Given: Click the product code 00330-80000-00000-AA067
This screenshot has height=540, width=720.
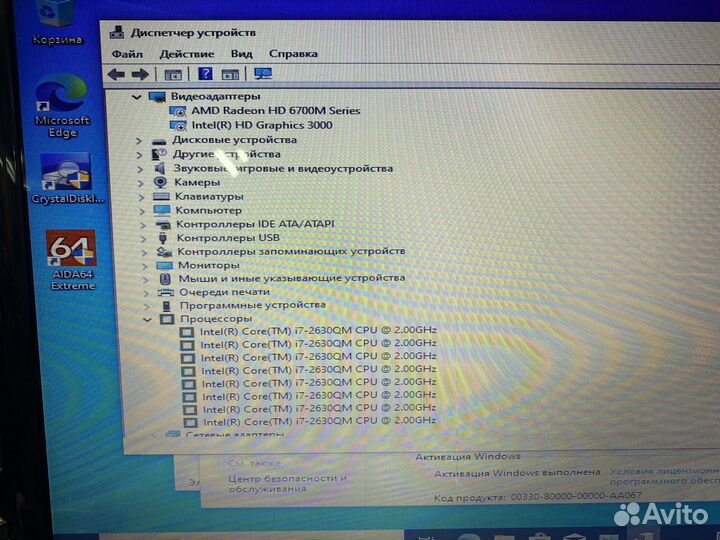Looking at the screenshot, I should tap(576, 496).
